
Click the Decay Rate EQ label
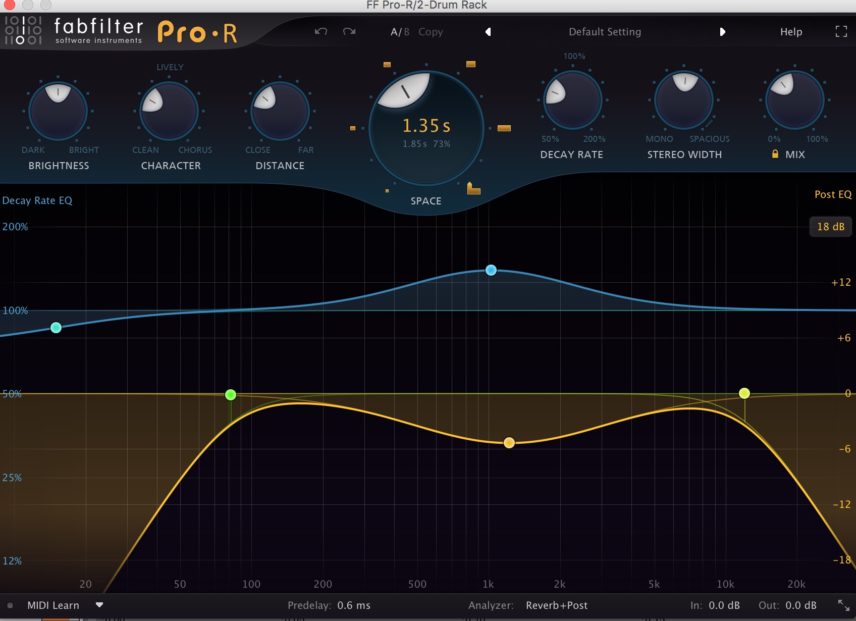coord(37,200)
